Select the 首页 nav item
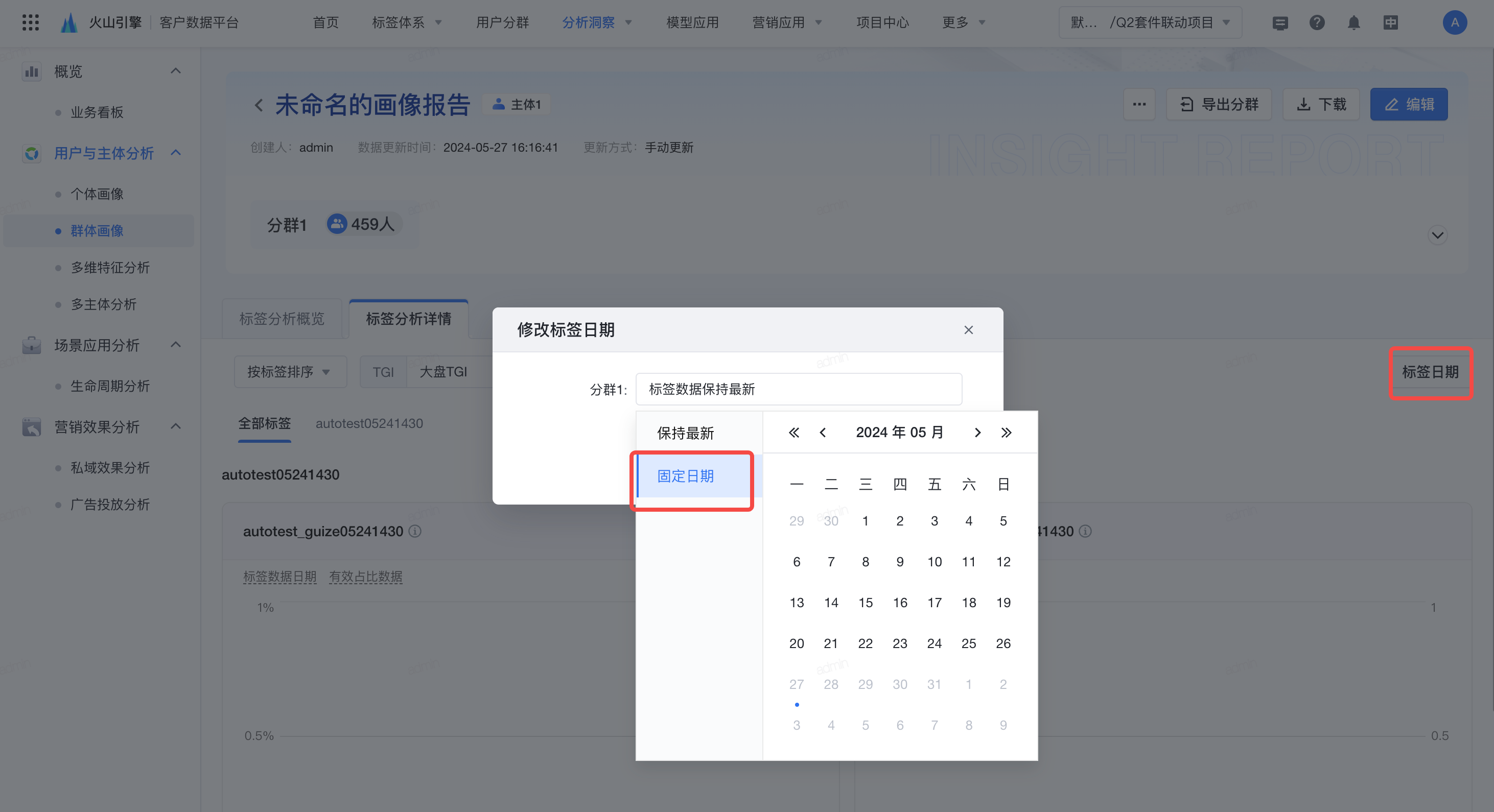 [325, 22]
